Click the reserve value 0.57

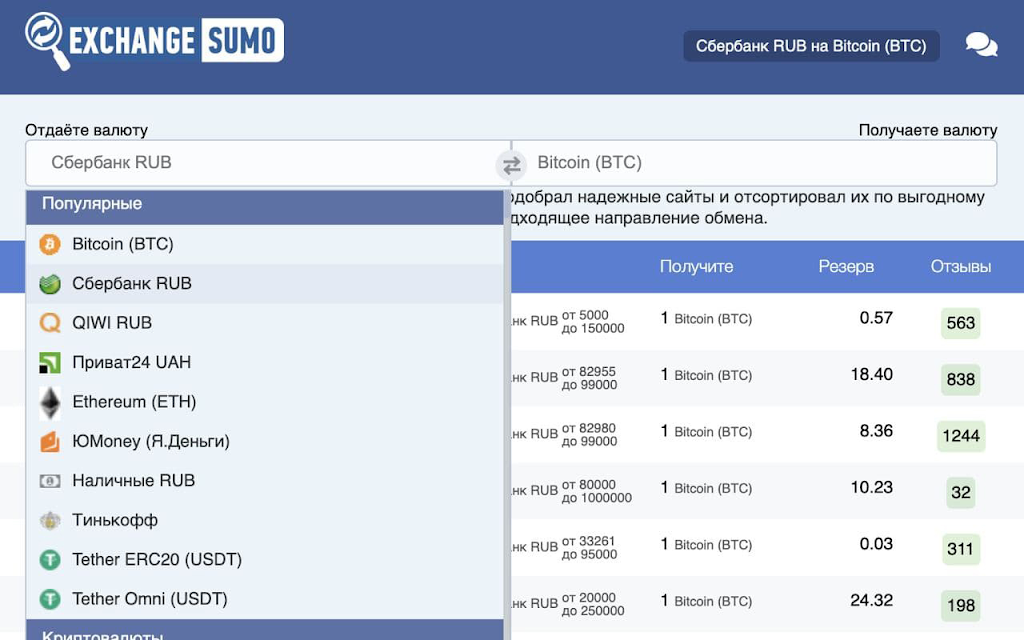[x=876, y=318]
